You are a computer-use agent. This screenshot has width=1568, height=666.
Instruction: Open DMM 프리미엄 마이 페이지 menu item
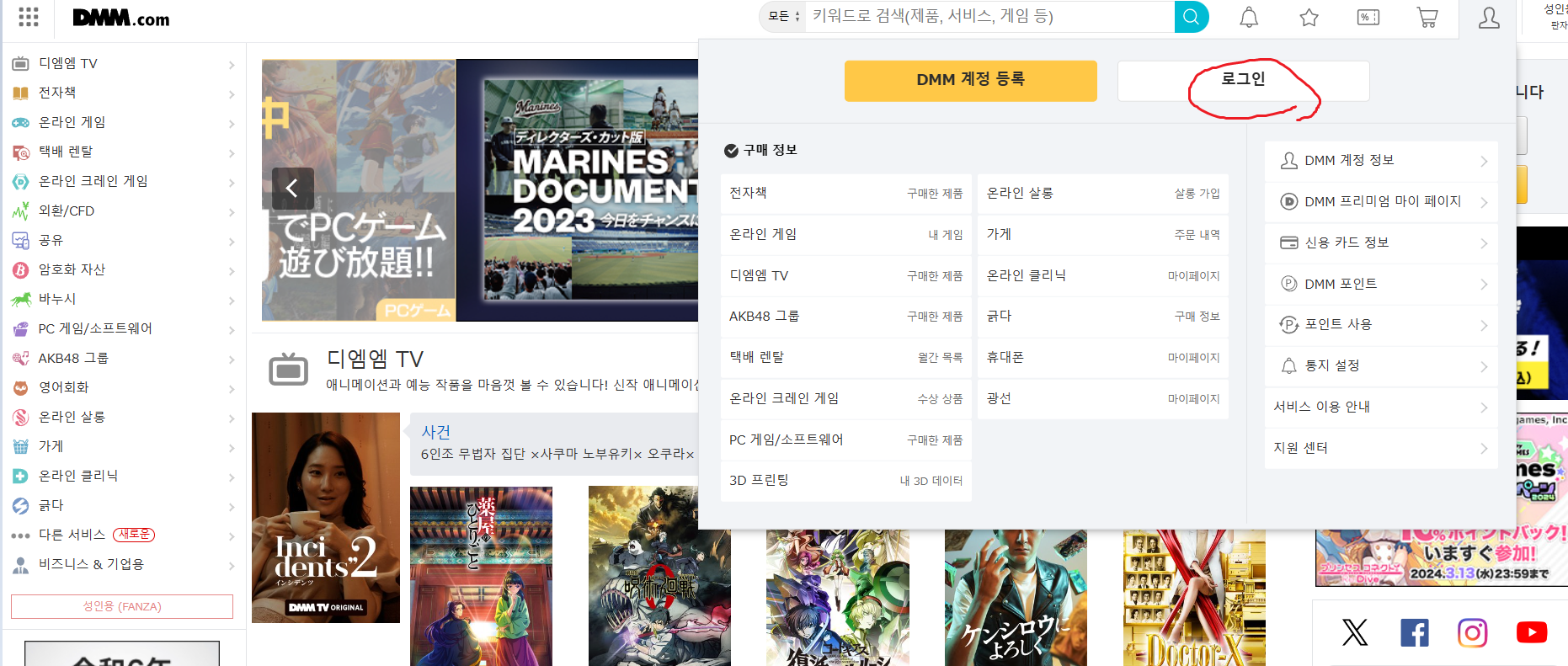[x=1381, y=202]
